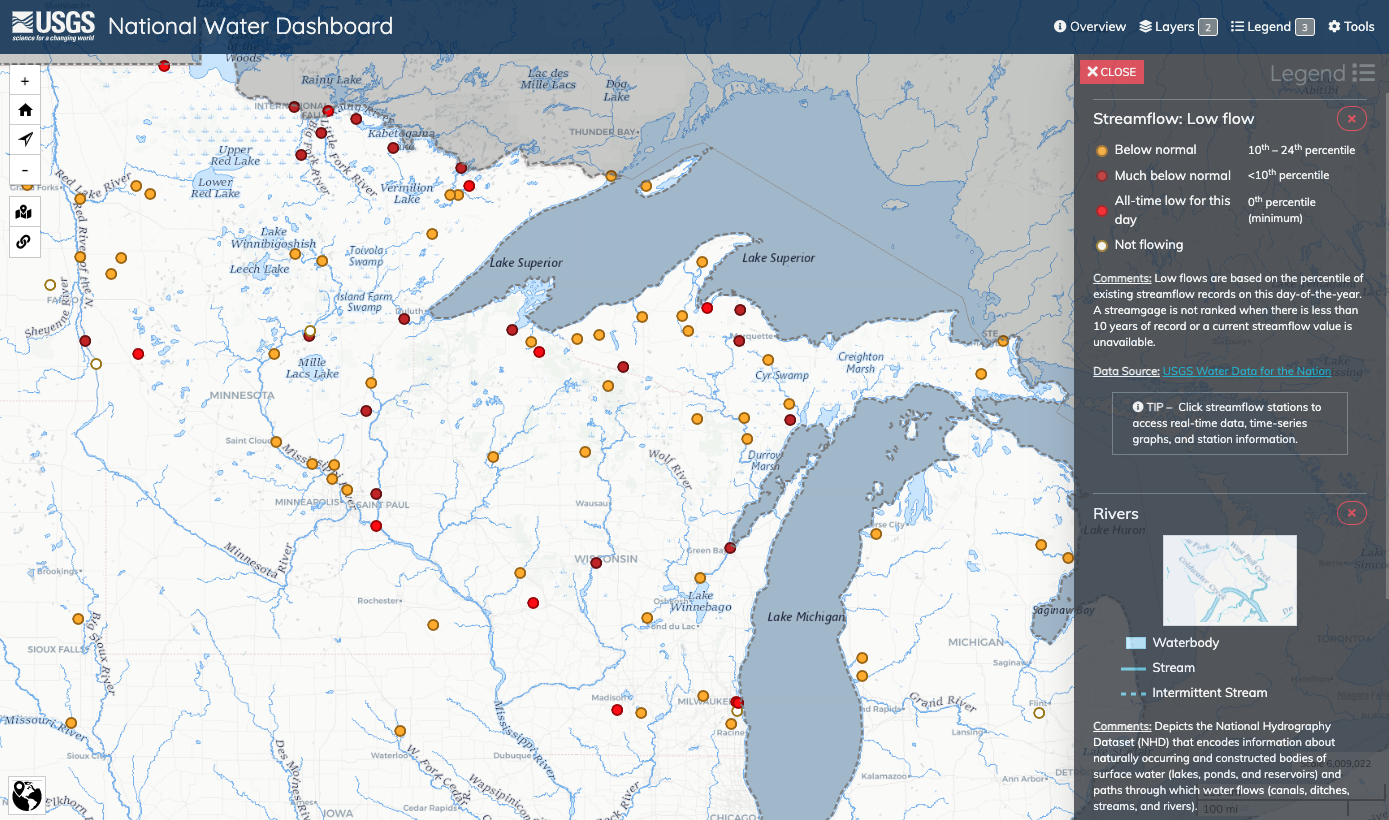Click the 'Rivers' legend heading
This screenshot has width=1389, height=820.
[x=1116, y=514]
